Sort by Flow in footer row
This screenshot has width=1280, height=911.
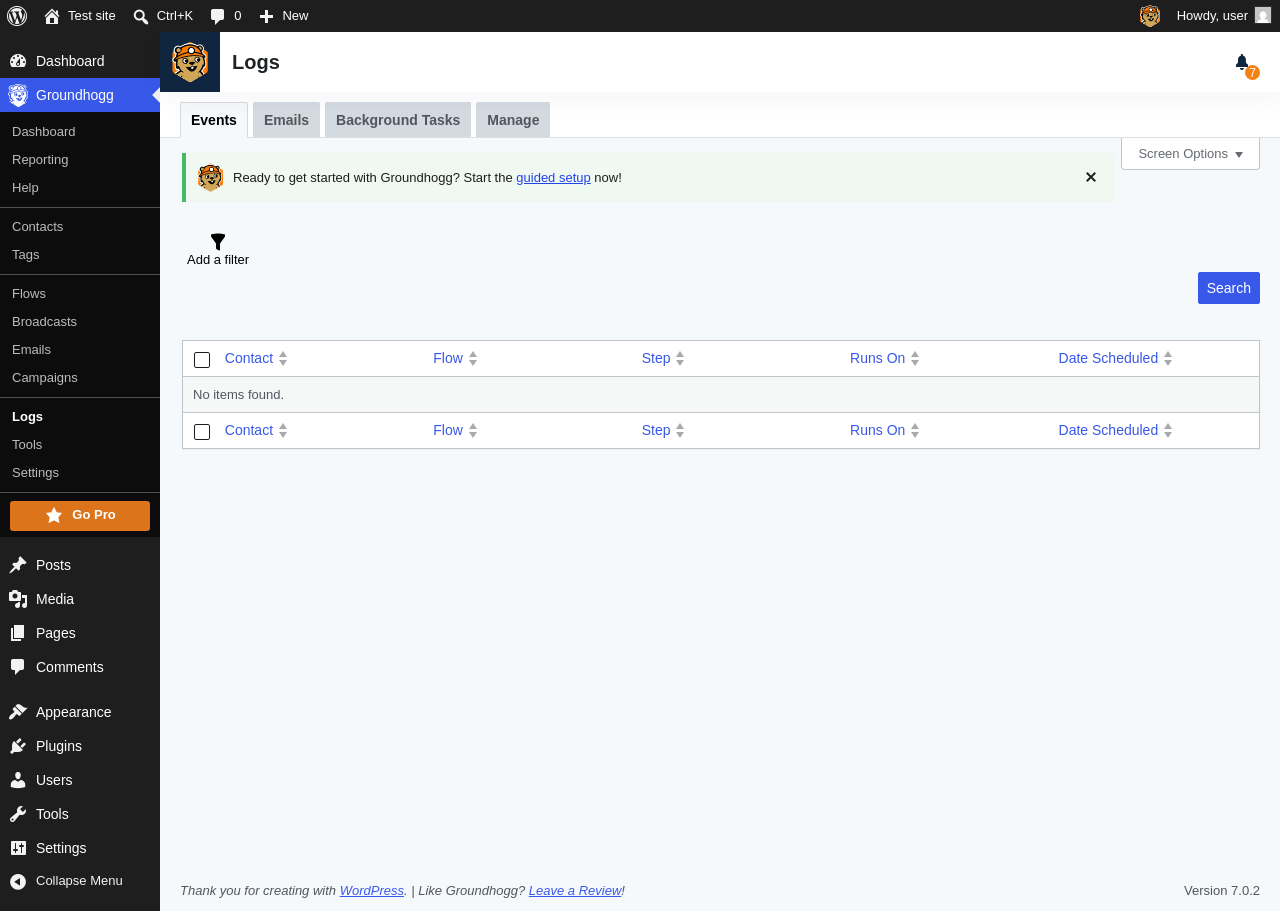(x=455, y=430)
